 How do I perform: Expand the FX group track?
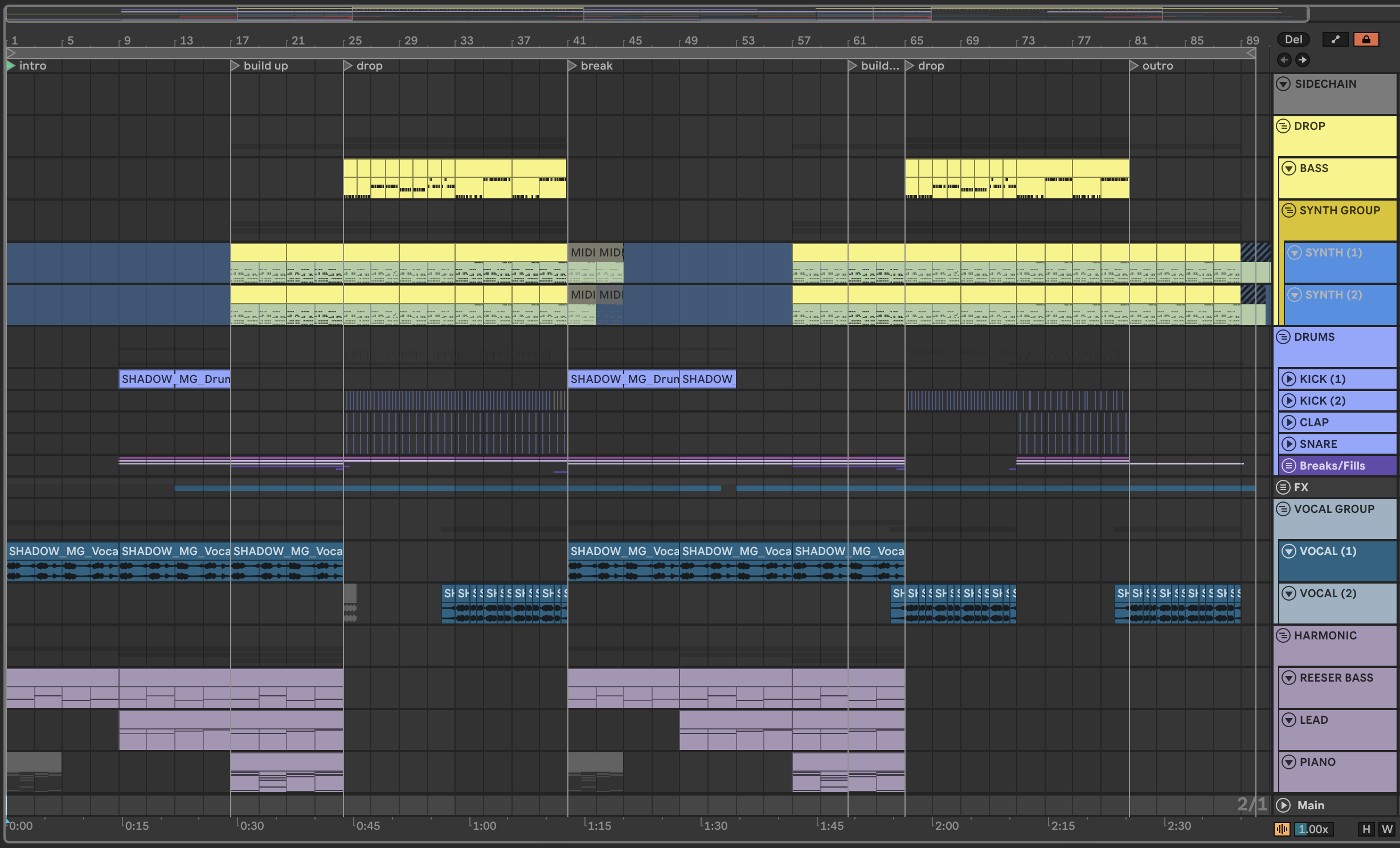1283,487
